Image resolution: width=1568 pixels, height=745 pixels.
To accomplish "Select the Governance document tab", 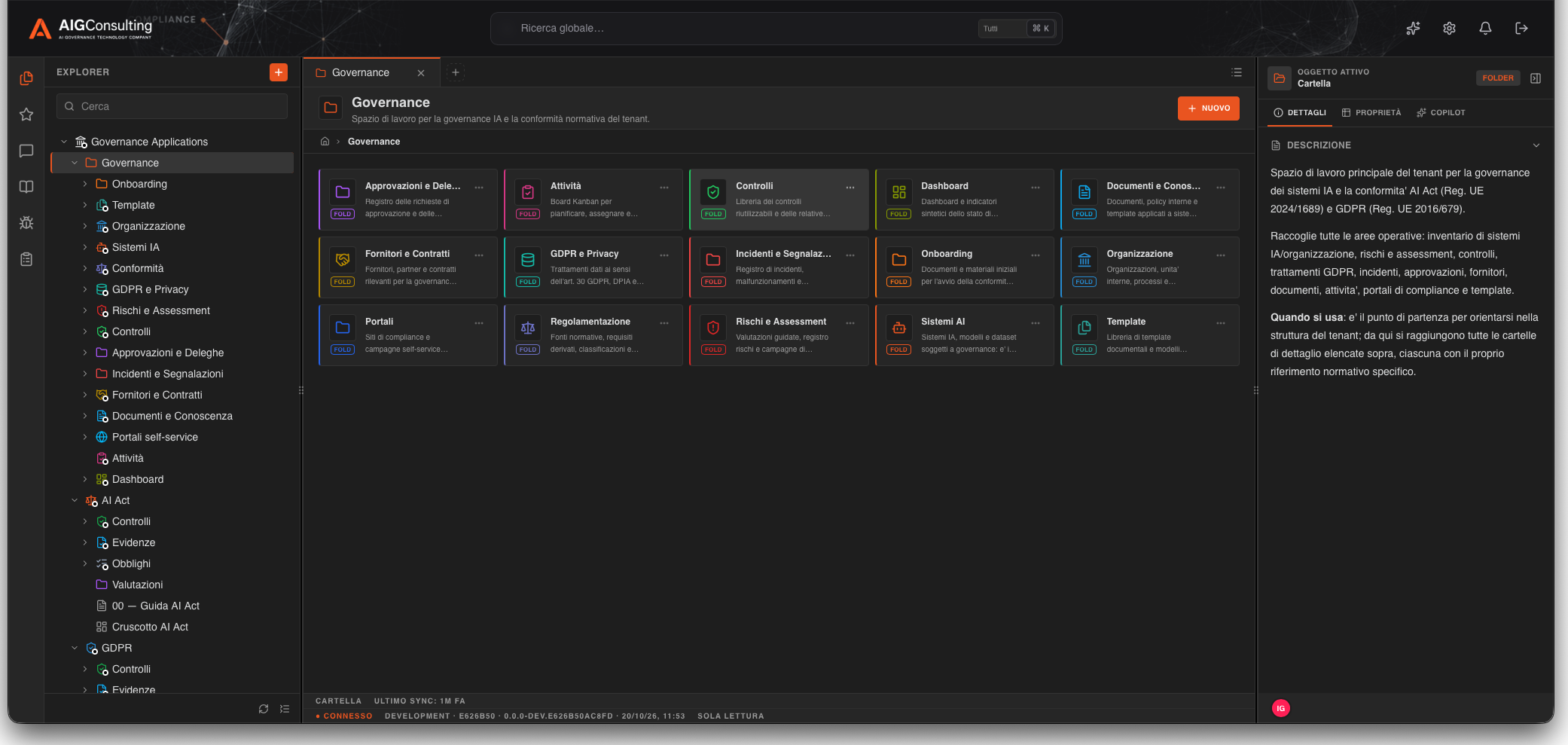I will [371, 73].
